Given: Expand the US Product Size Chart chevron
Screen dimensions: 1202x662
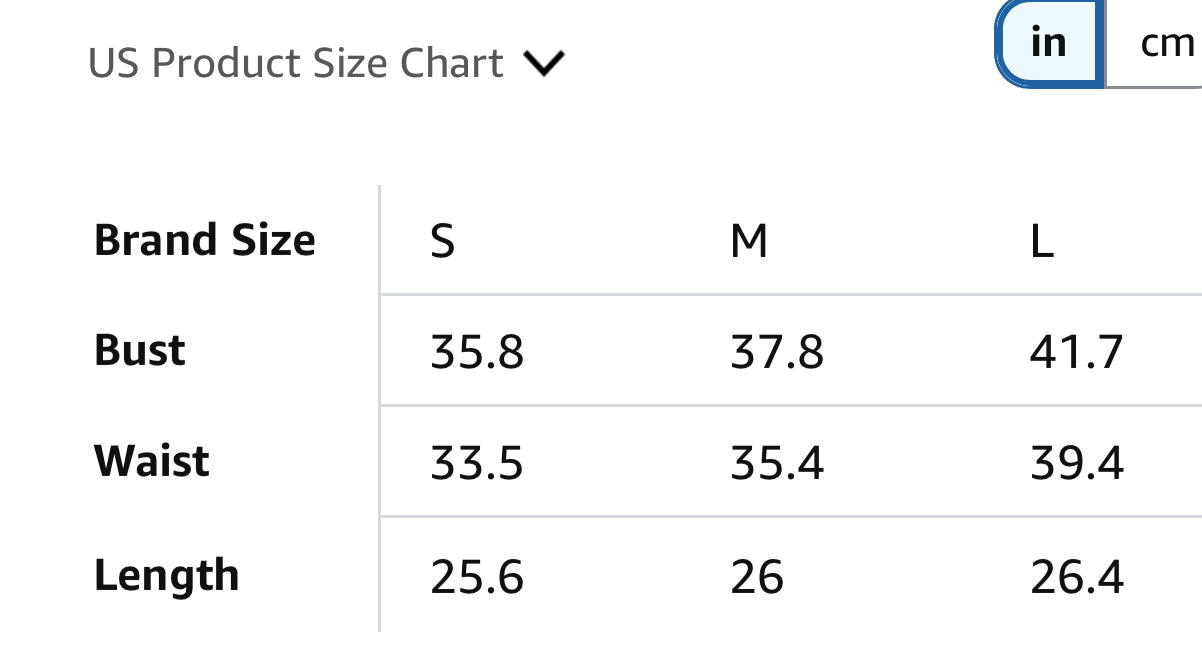Looking at the screenshot, I should (545, 64).
